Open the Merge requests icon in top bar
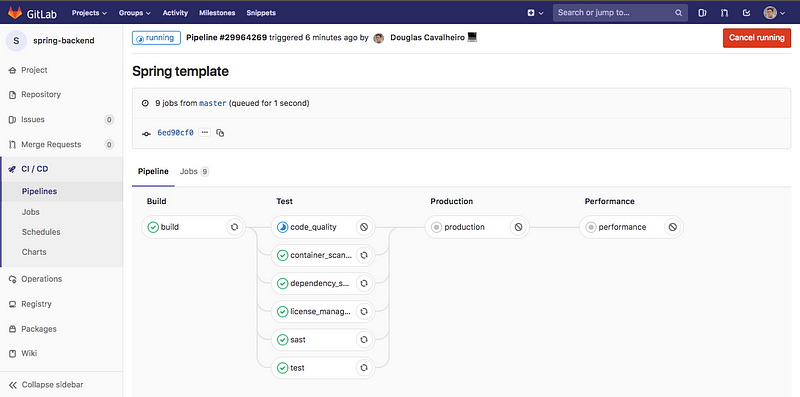Viewport: 800px width, 397px height. coord(724,13)
